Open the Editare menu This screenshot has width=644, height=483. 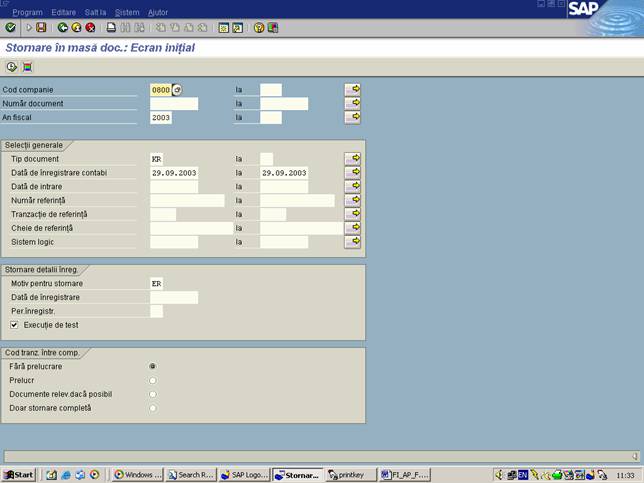(64, 12)
